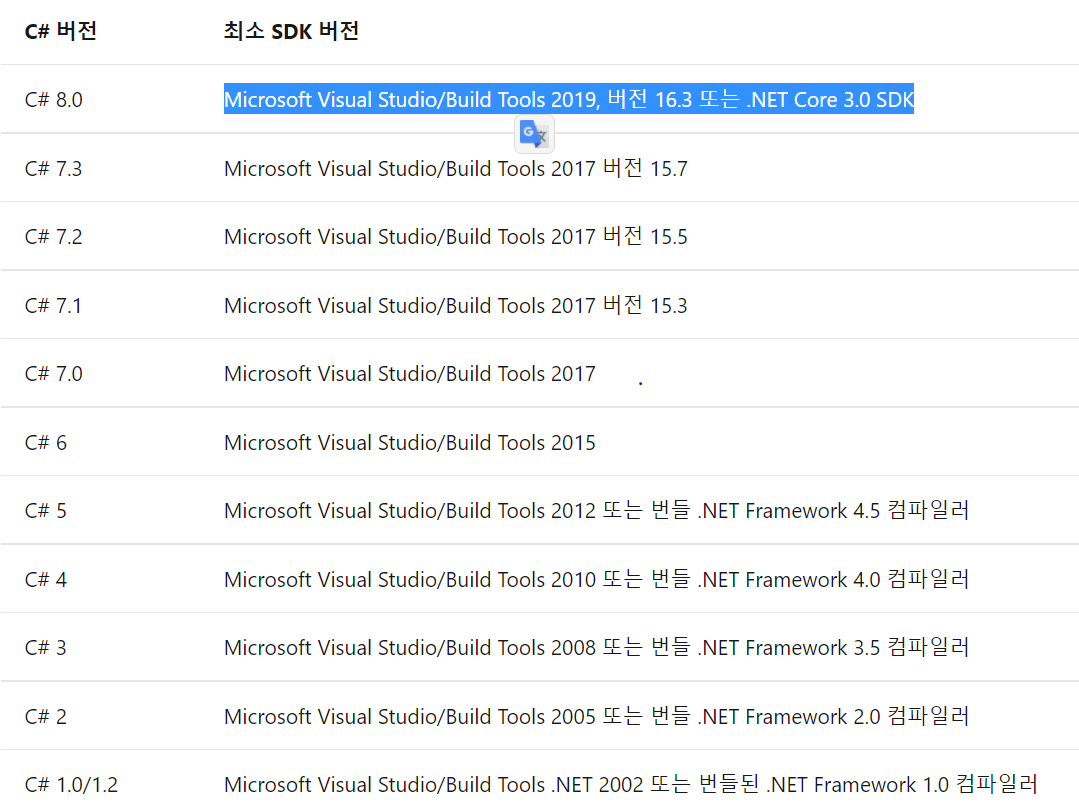Image resolution: width=1079 pixels, height=804 pixels.
Task: Click '.NET Framework 1.0 컴파일러' row text
Action: [x=631, y=785]
